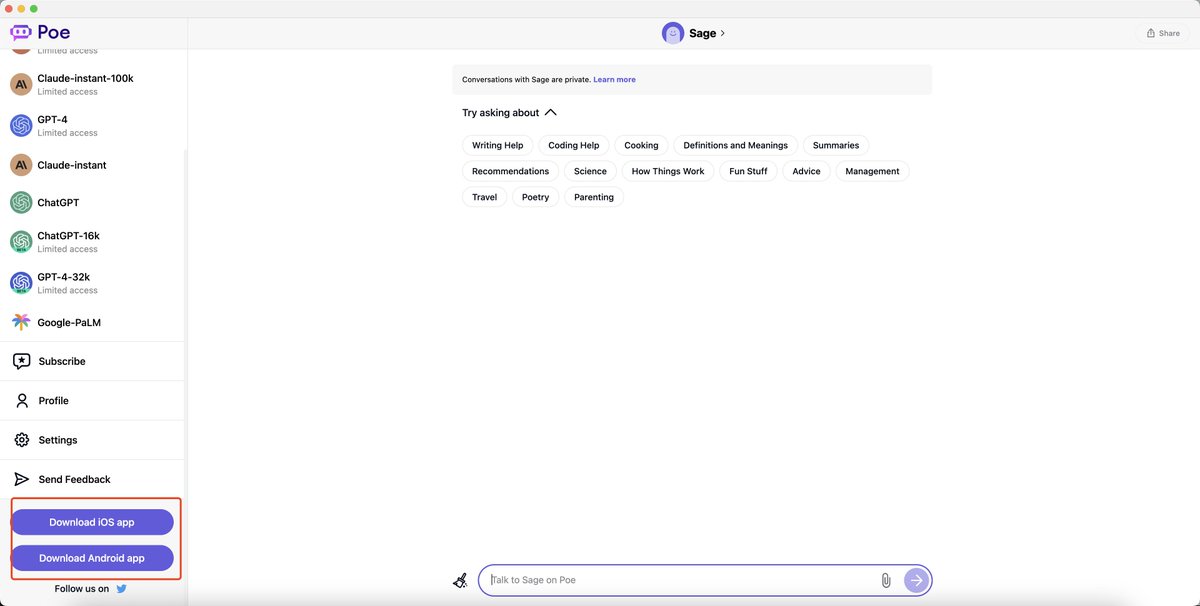Open Send Feedback in sidebar
1200x606 pixels.
pyautogui.click(x=94, y=479)
